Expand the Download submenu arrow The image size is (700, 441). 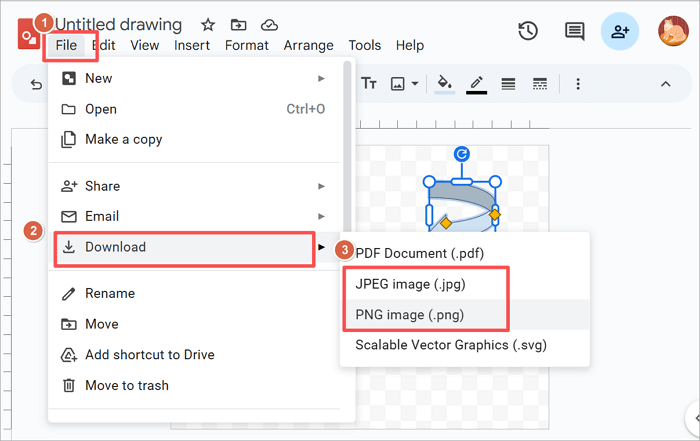point(321,247)
